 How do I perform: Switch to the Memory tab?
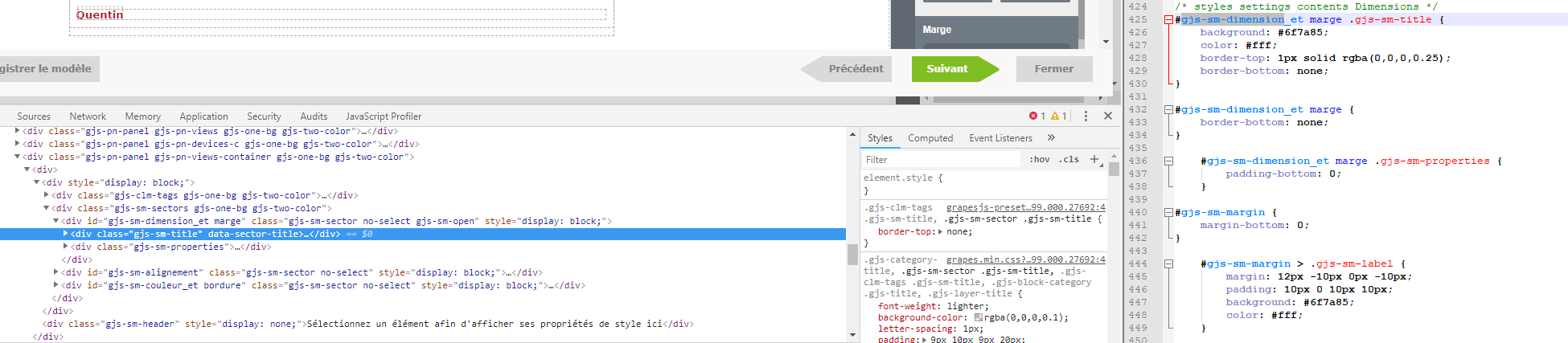[x=143, y=116]
